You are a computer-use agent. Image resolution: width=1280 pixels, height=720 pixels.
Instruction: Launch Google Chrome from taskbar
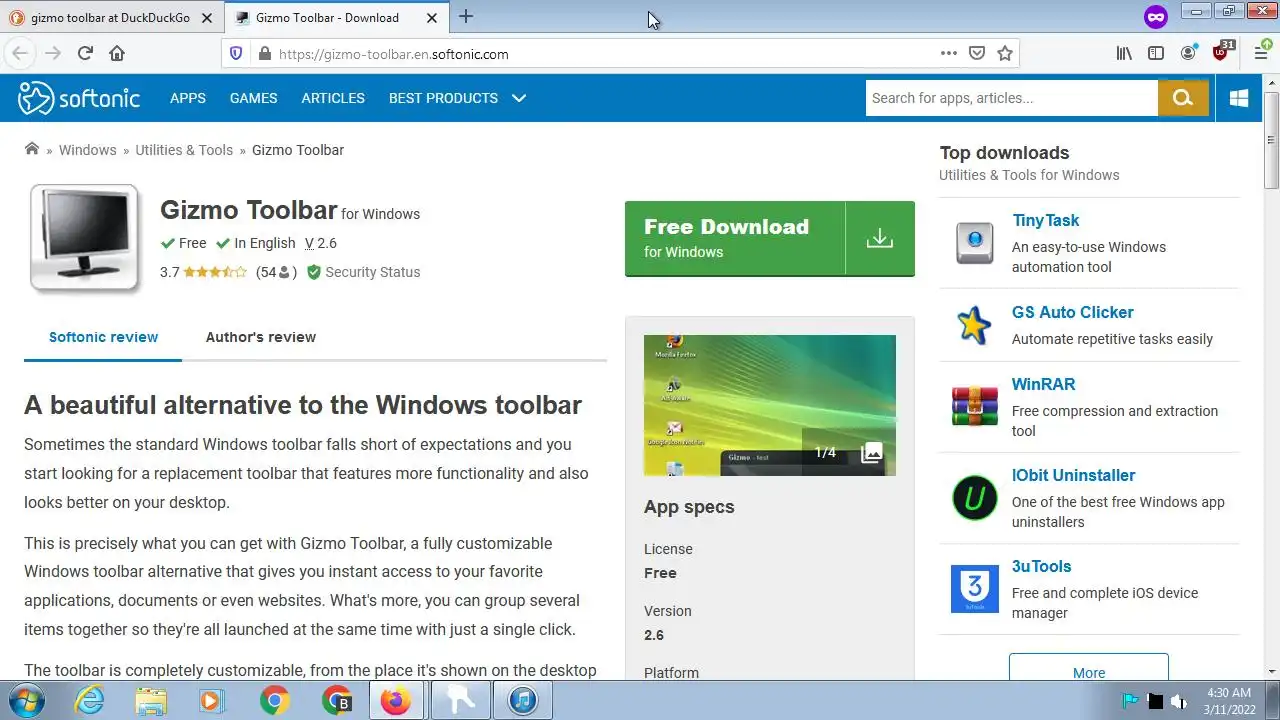pyautogui.click(x=274, y=701)
